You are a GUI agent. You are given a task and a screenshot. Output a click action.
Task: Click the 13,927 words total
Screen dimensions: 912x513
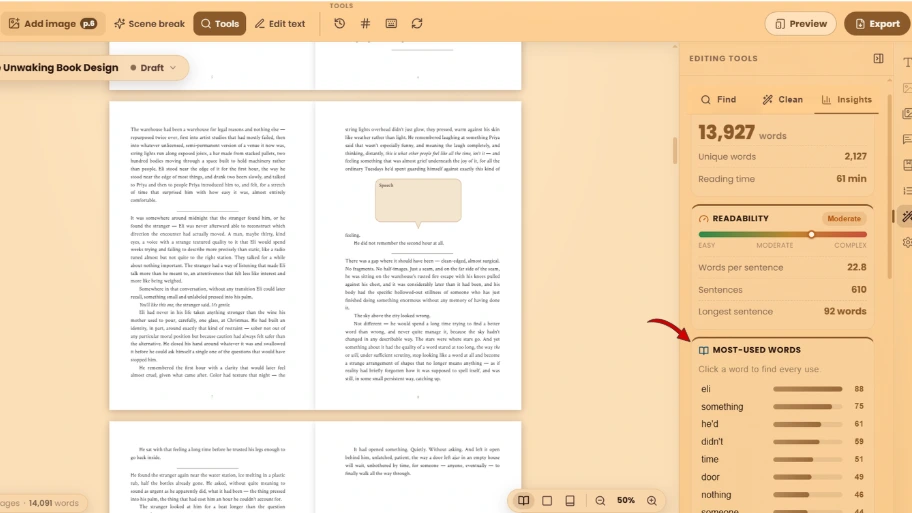click(742, 133)
